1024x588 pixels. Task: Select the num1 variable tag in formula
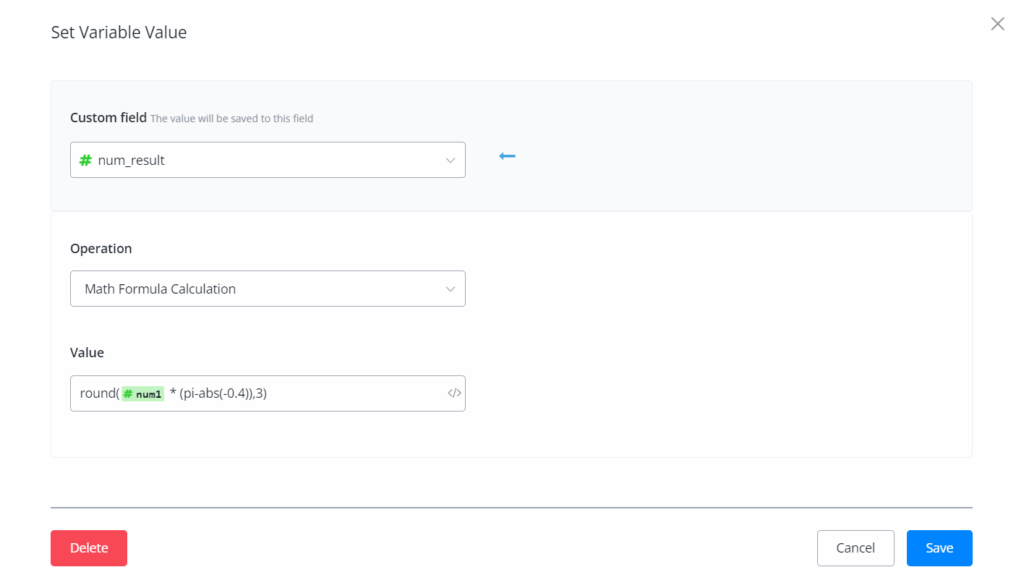[x=142, y=394]
